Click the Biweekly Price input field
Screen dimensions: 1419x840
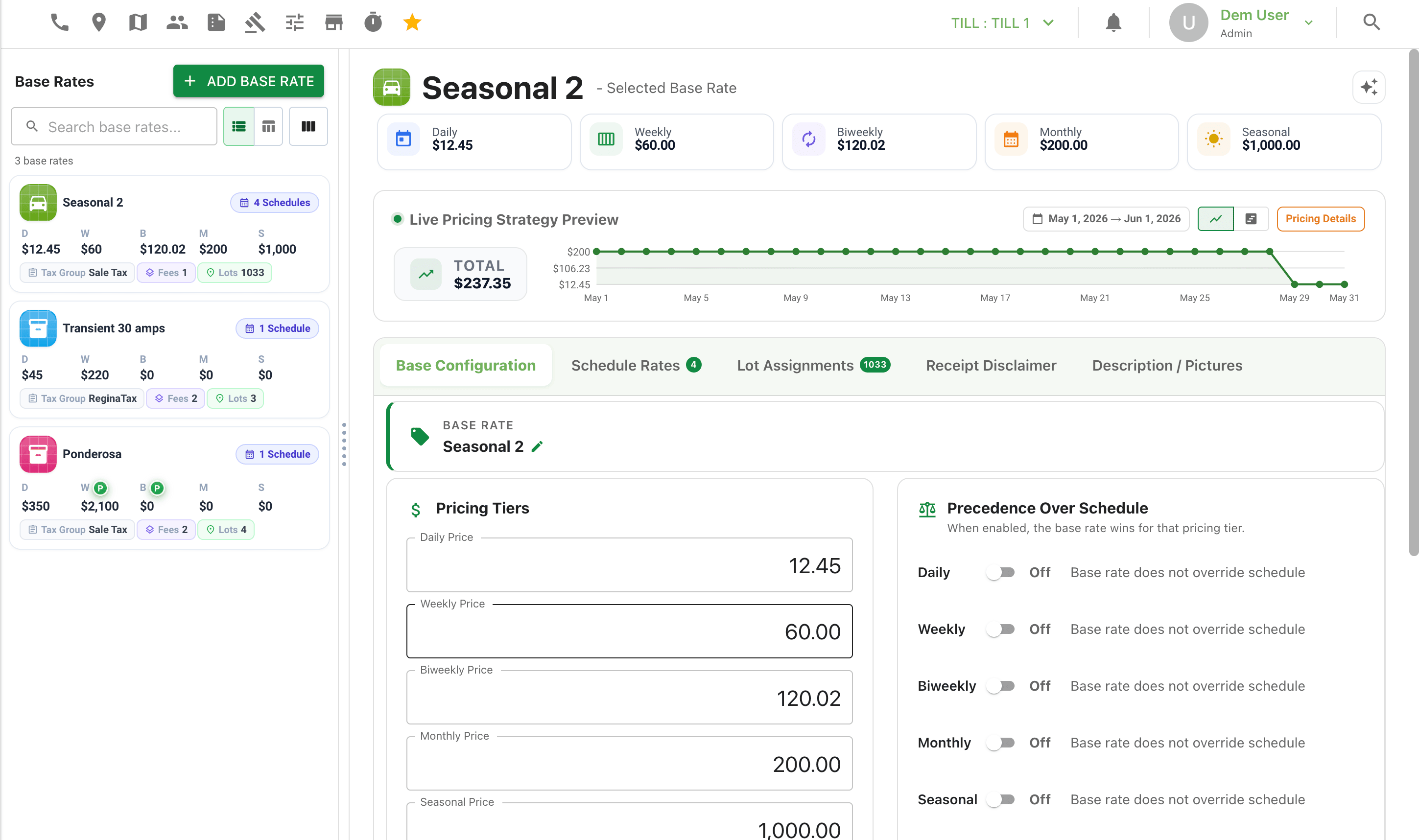click(x=629, y=698)
